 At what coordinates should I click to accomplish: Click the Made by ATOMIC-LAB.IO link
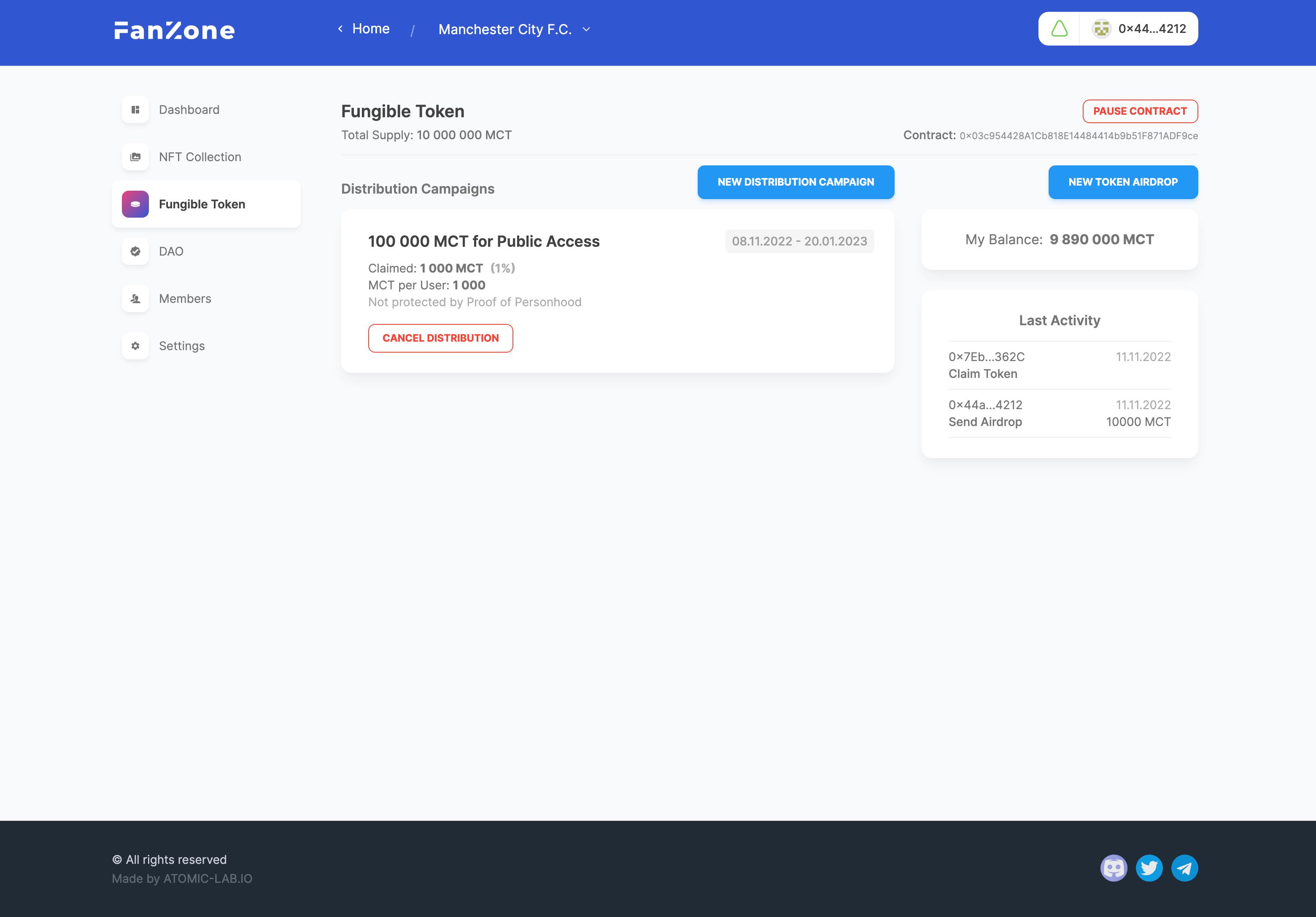click(182, 879)
